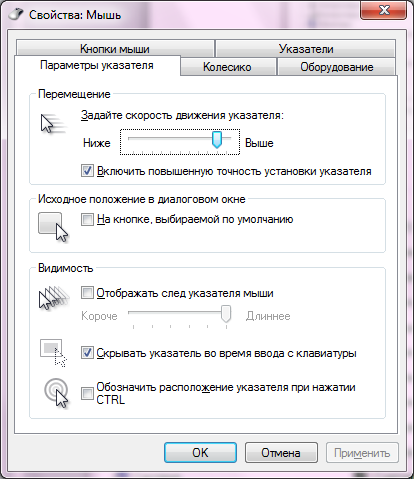Image resolution: width=414 pixels, height=479 pixels.
Task: Check 'Обозначить расположение указателя при нажатии CTRL'
Action: click(x=87, y=393)
